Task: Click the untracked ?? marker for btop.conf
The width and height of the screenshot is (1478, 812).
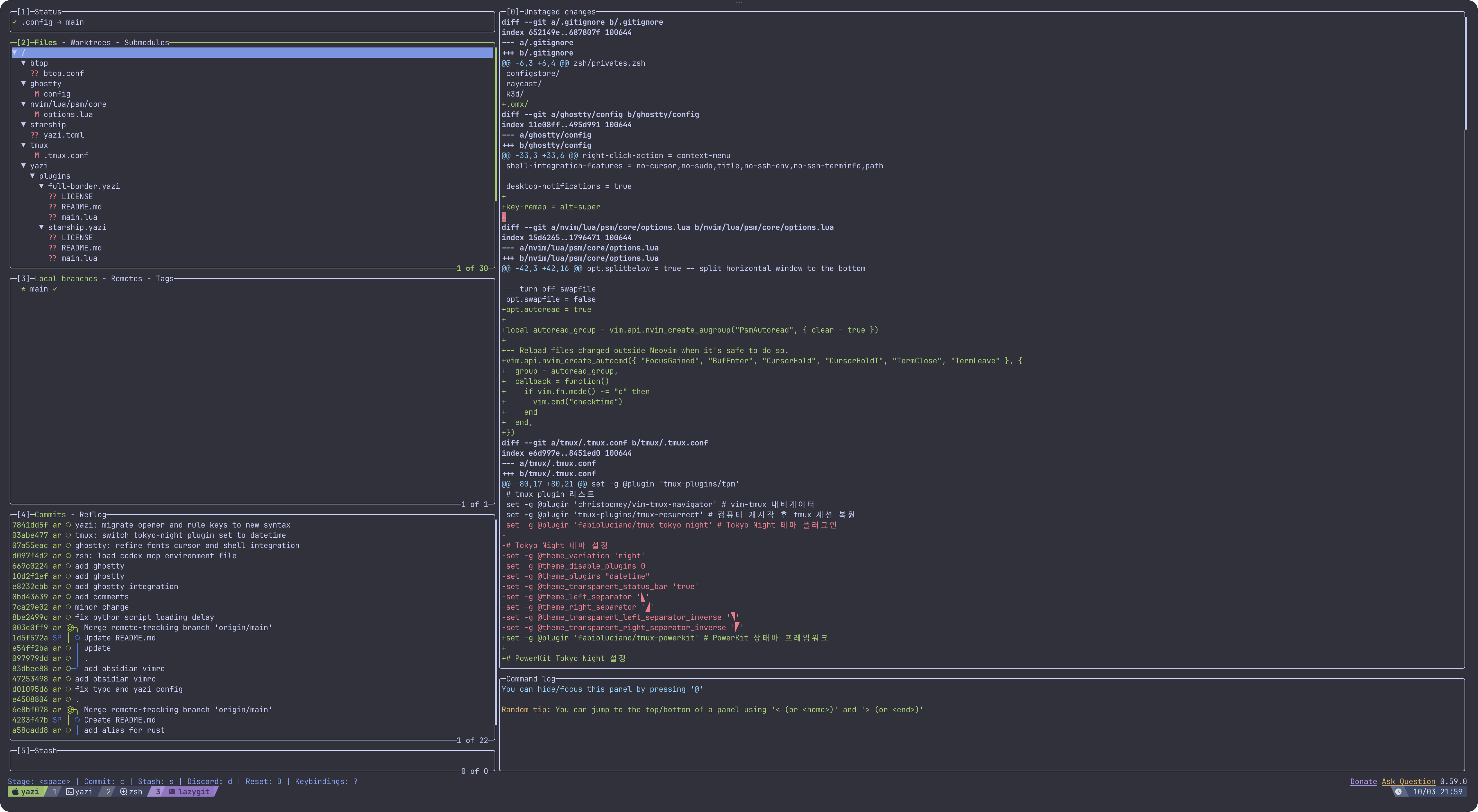Action: 34,73
